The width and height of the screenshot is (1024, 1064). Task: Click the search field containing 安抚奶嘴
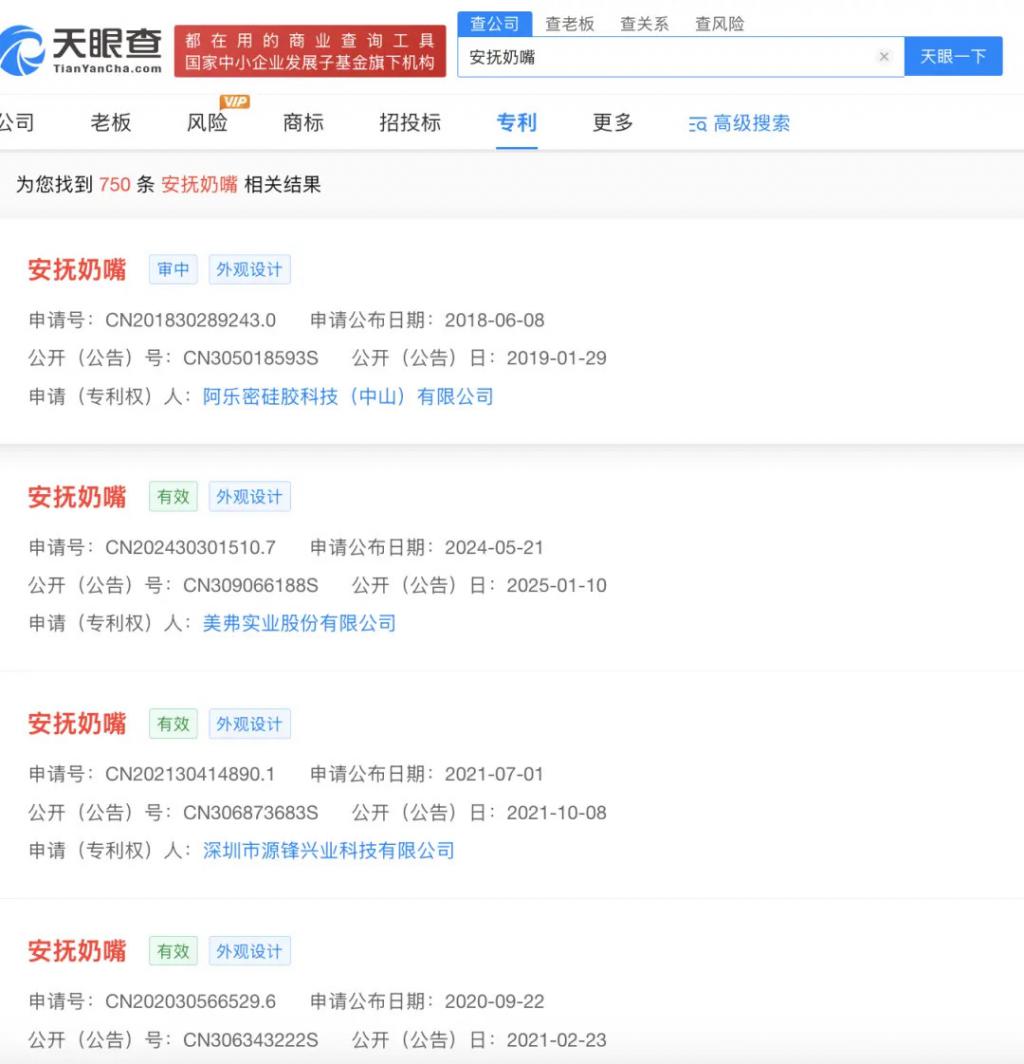(665, 57)
